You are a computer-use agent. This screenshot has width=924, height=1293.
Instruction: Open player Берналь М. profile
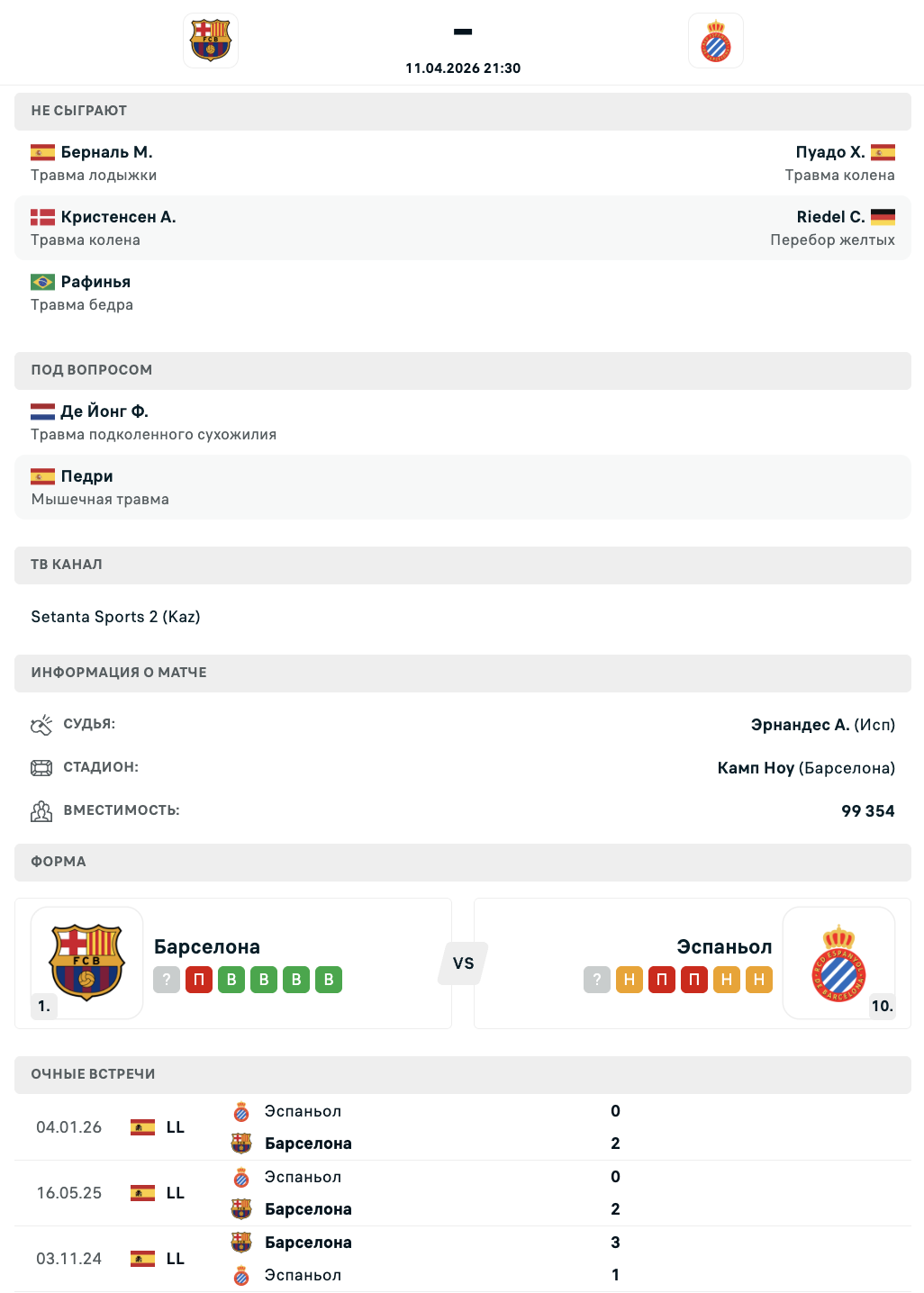[106, 152]
